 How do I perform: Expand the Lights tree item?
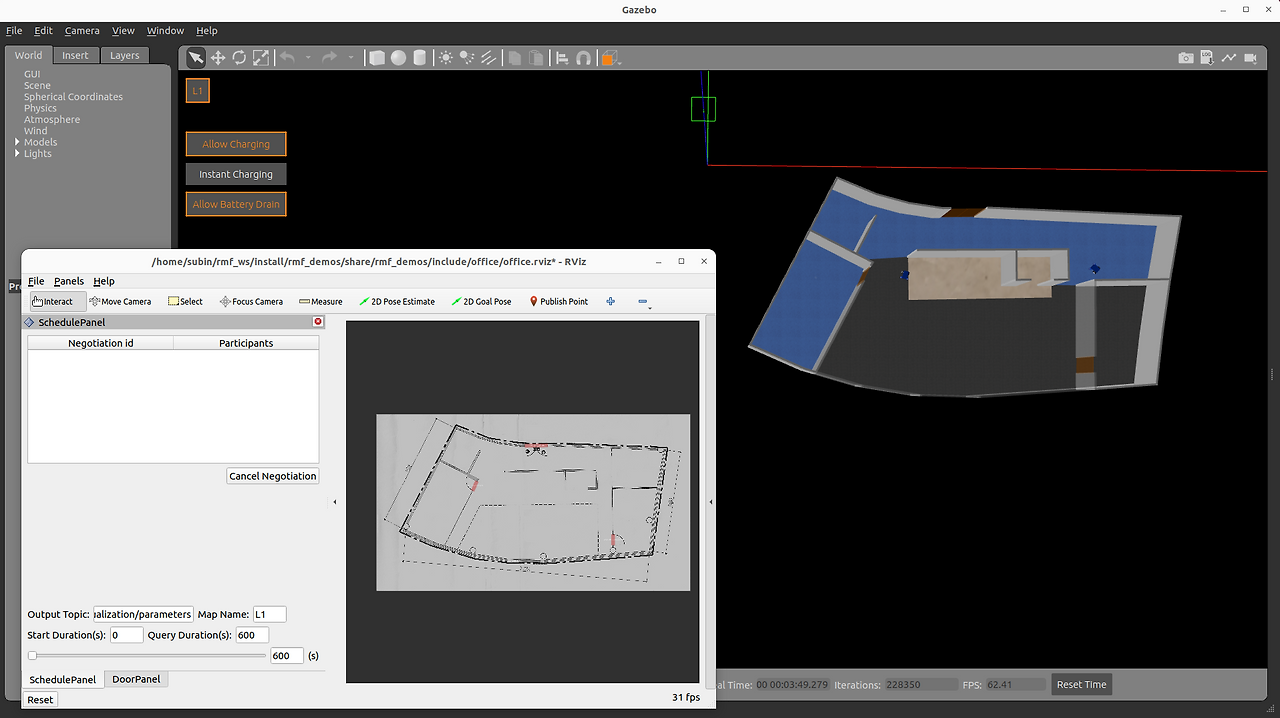[17, 154]
